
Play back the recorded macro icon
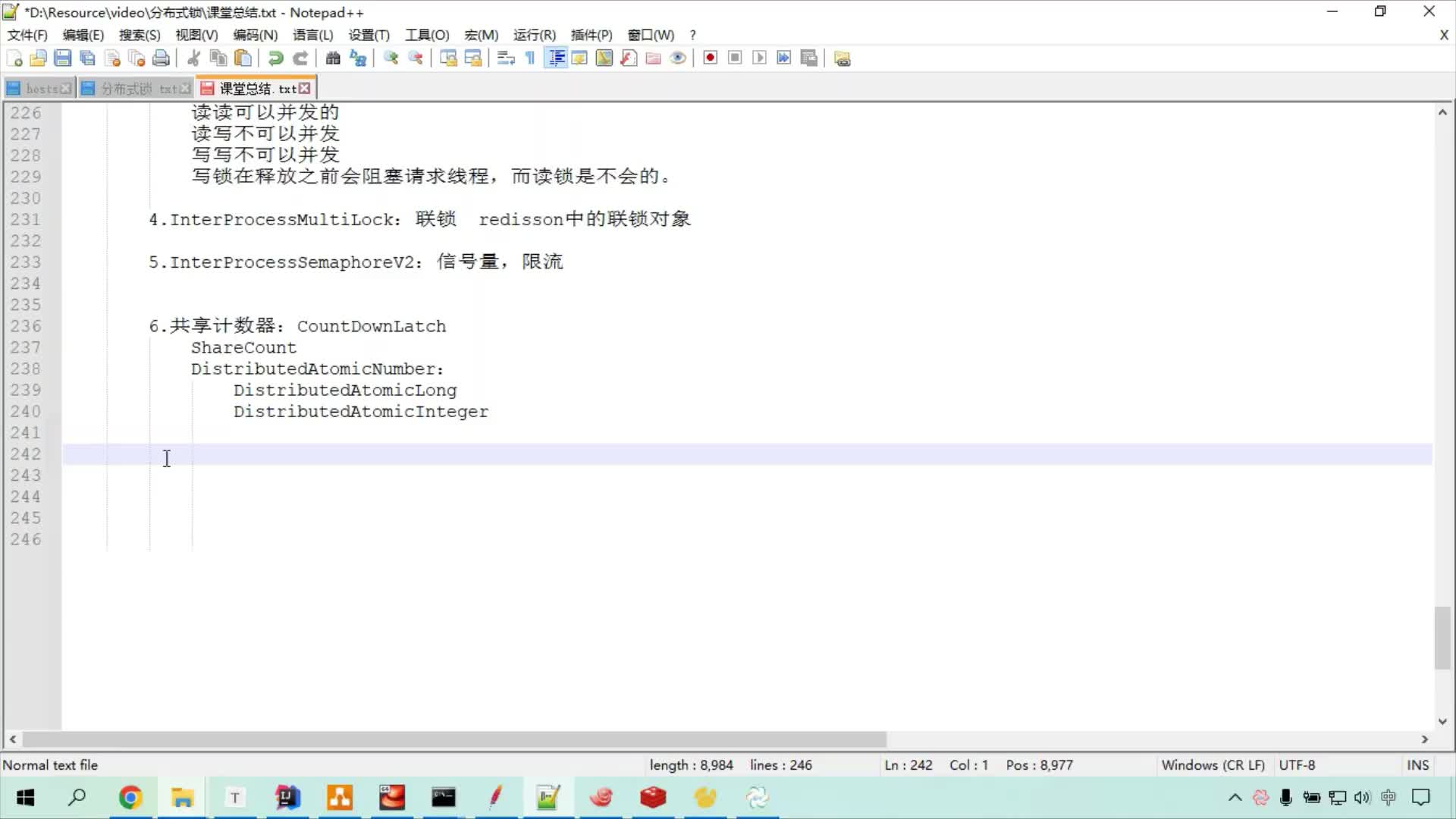pyautogui.click(x=760, y=58)
